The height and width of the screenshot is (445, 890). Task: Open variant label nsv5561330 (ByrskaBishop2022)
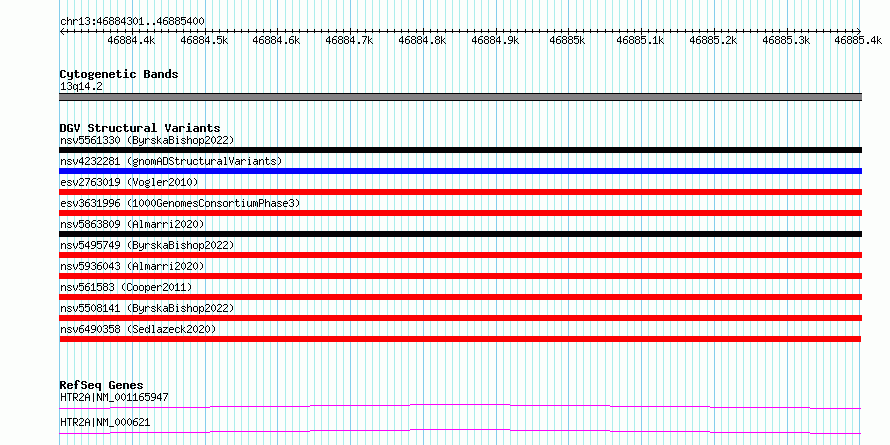pyautogui.click(x=146, y=140)
